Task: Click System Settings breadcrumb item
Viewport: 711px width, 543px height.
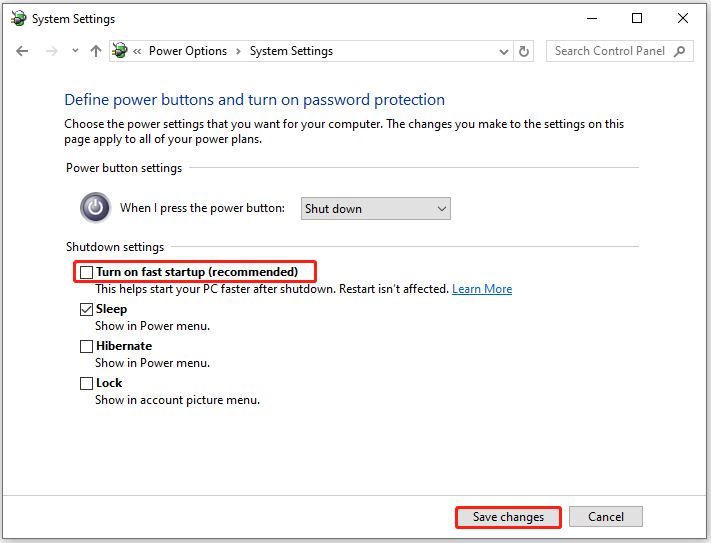Action: click(x=291, y=51)
